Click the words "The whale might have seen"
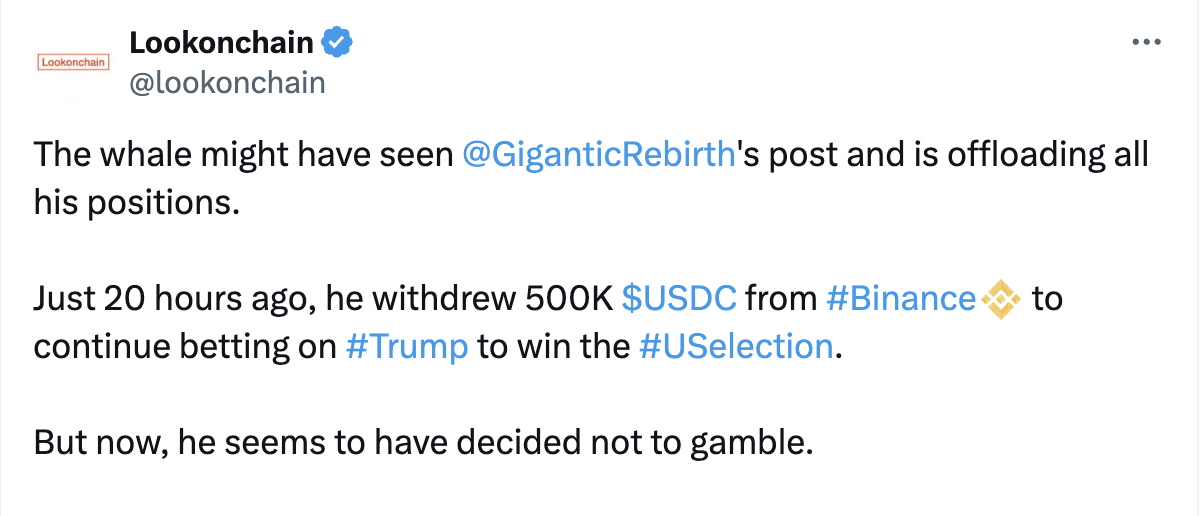The height and width of the screenshot is (516, 1202). coord(244,157)
